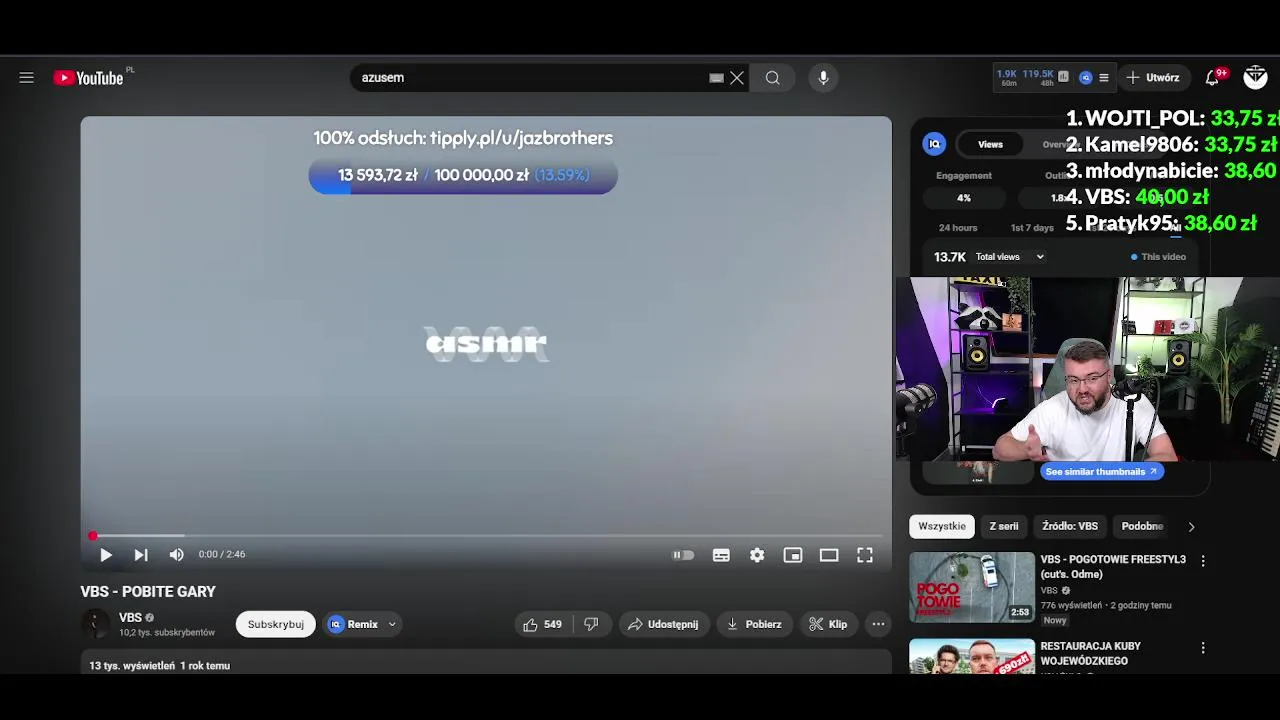Viewport: 1280px width, 720px height.
Task: Open the YouTube hamburger guide menu
Action: (x=26, y=78)
